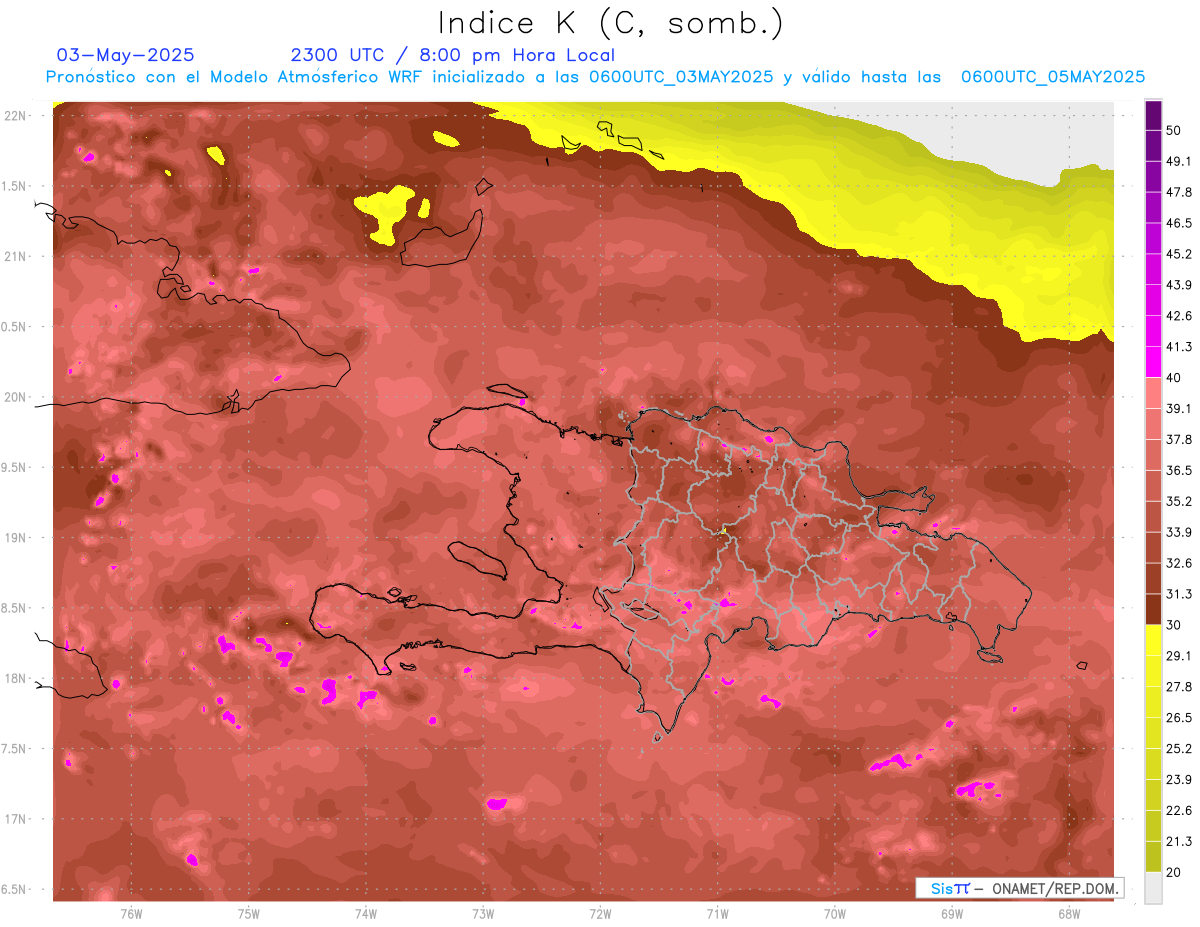Click the colorbar value label "40"
The height and width of the screenshot is (927, 1200).
click(1174, 377)
